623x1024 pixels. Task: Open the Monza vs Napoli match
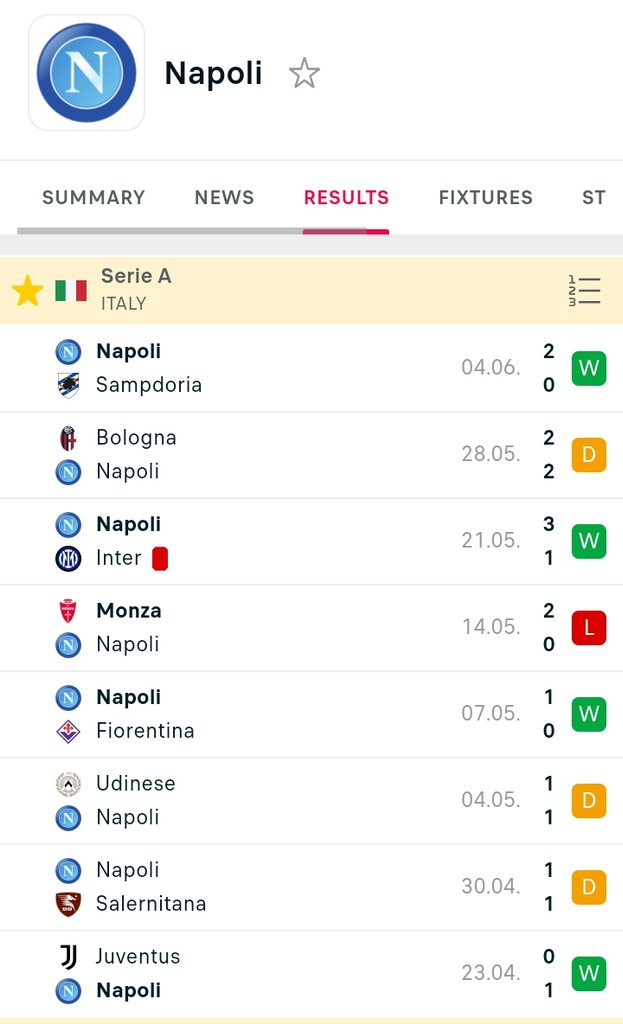click(312, 628)
